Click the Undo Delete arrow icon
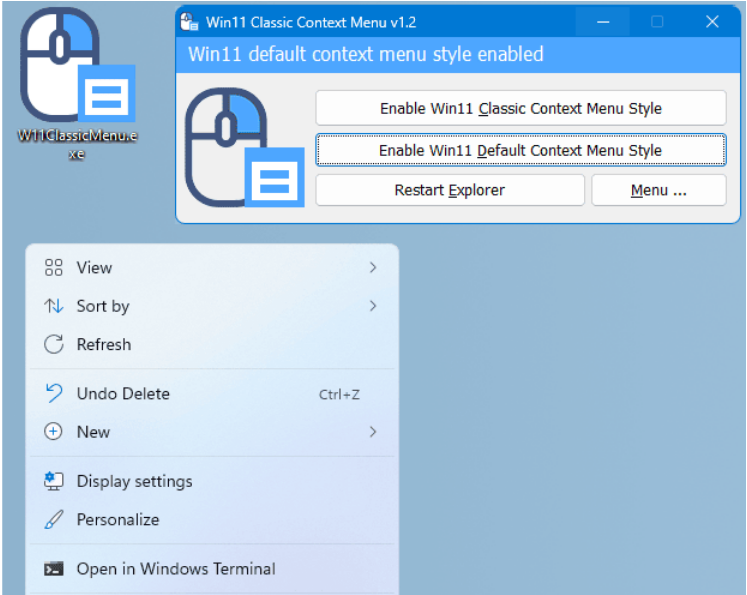747x595 pixels. (54, 394)
